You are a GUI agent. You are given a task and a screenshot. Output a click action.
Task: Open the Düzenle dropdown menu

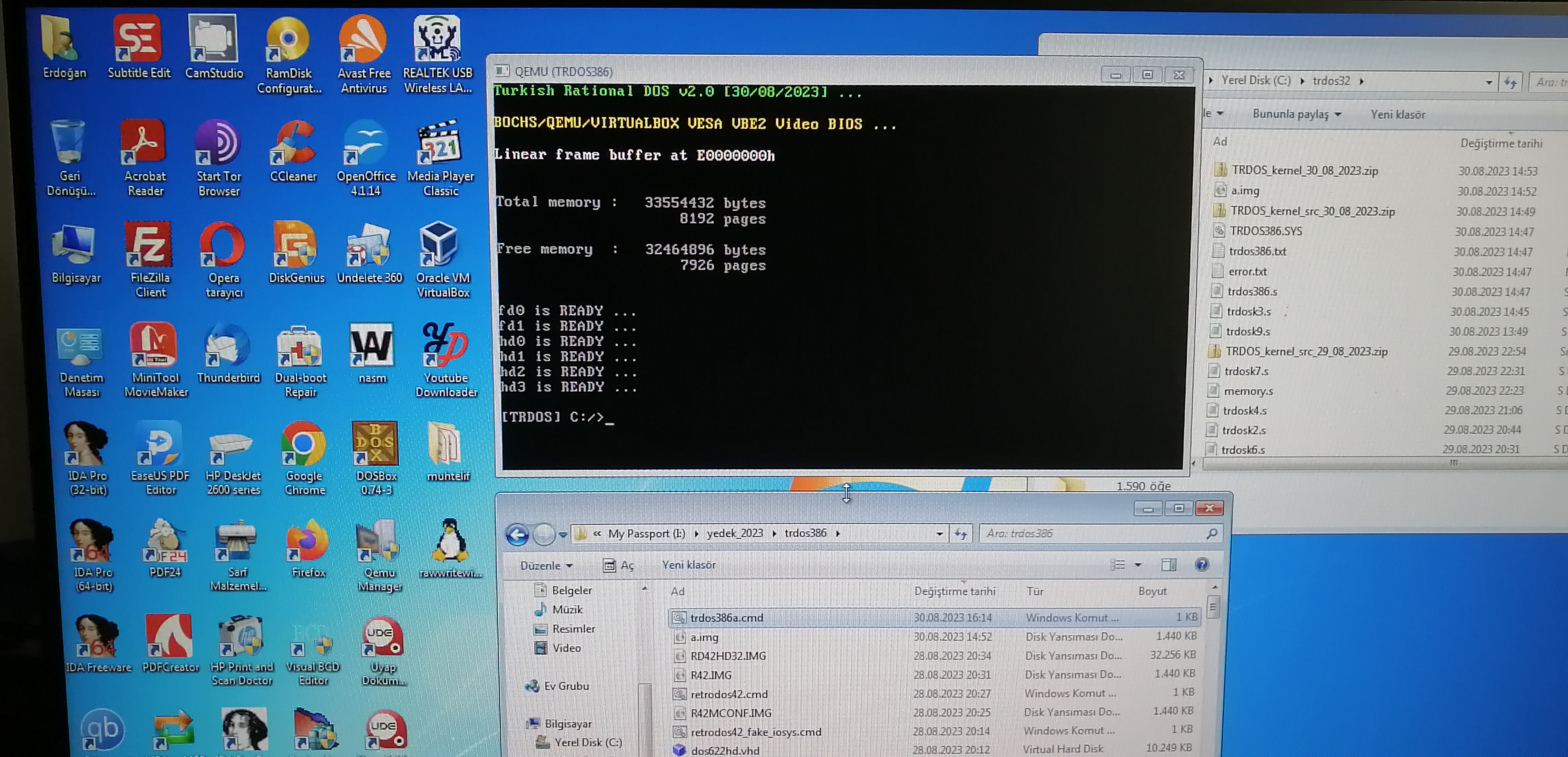pos(546,565)
